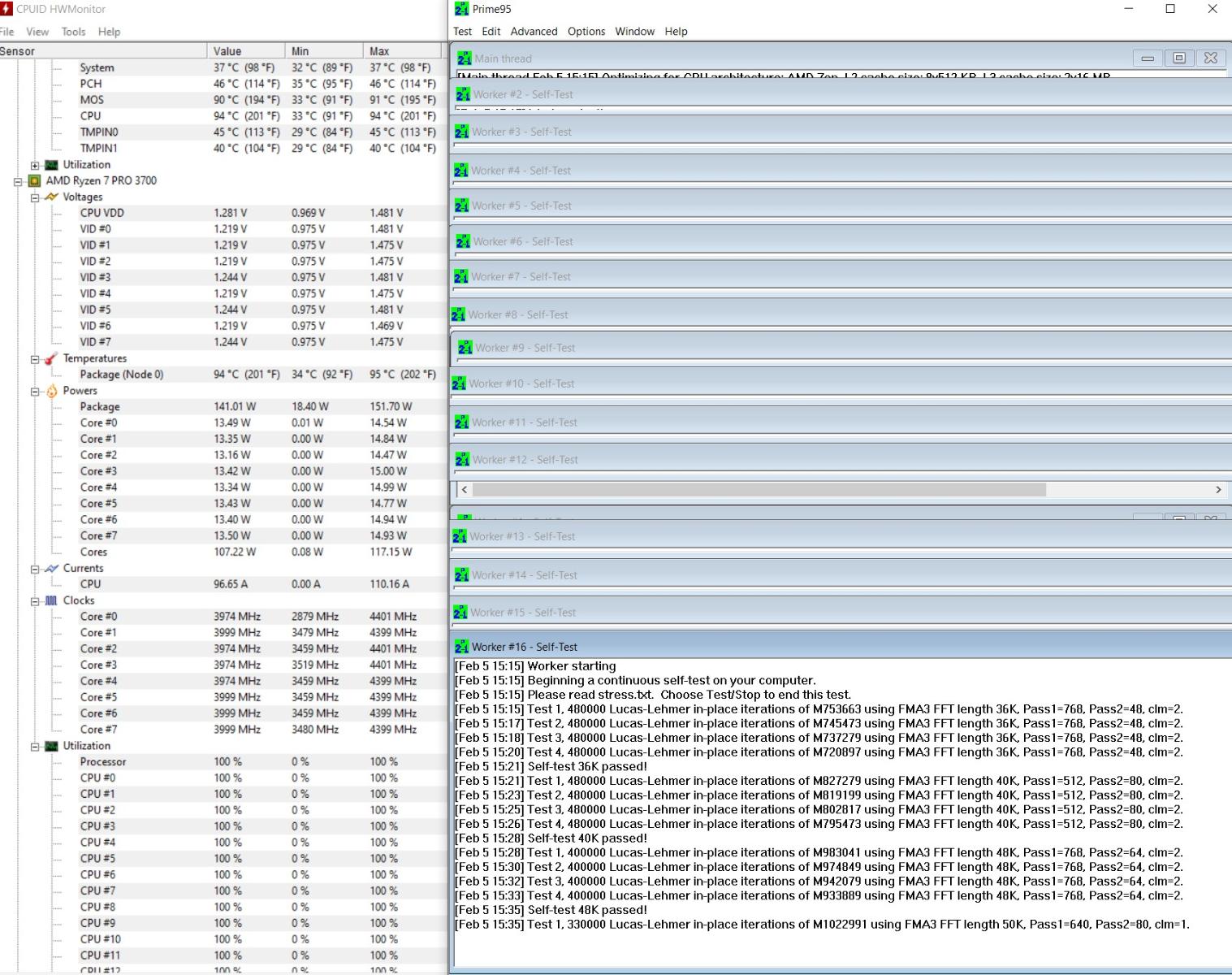The height and width of the screenshot is (975, 1232).
Task: Click the CPUID HWMonitor title icon
Action: pos(6,9)
